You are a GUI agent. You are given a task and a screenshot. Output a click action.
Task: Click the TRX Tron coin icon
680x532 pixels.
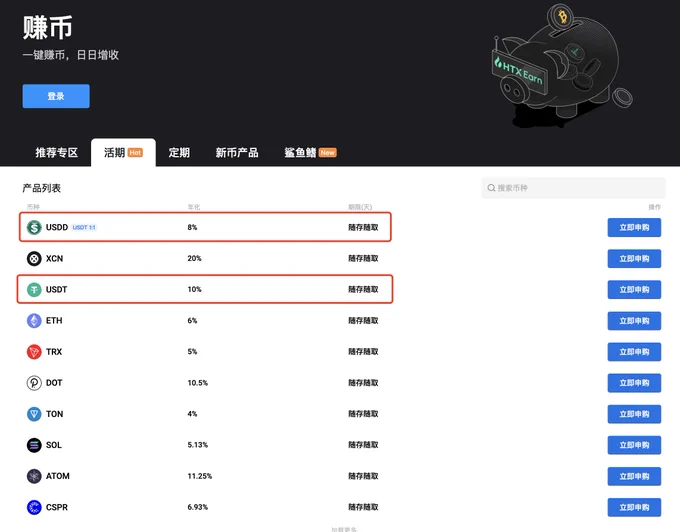coord(34,352)
